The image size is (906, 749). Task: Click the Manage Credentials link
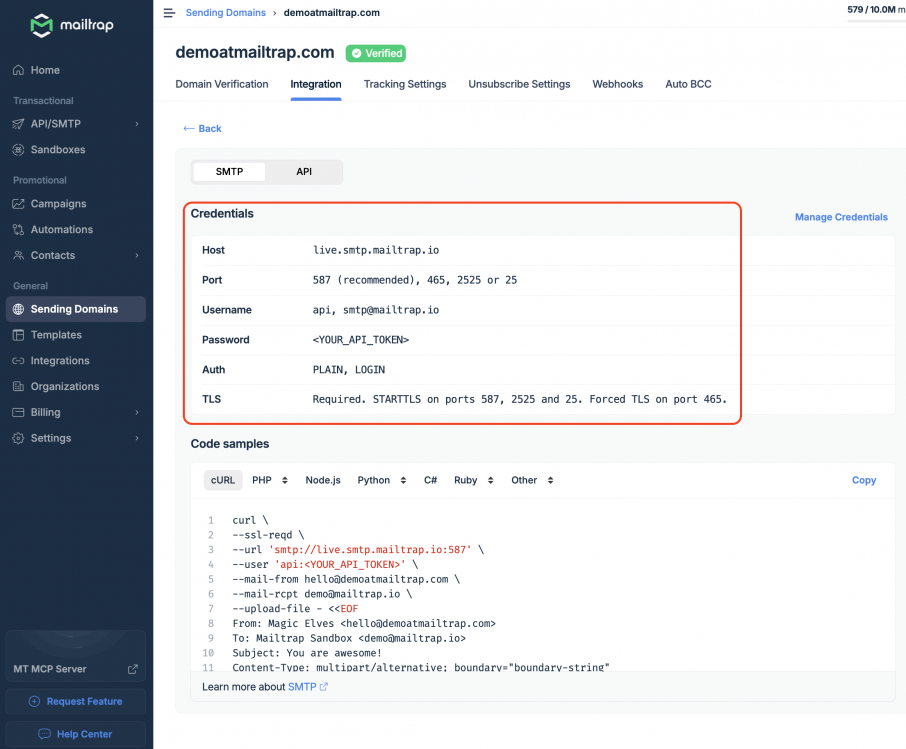tap(840, 217)
